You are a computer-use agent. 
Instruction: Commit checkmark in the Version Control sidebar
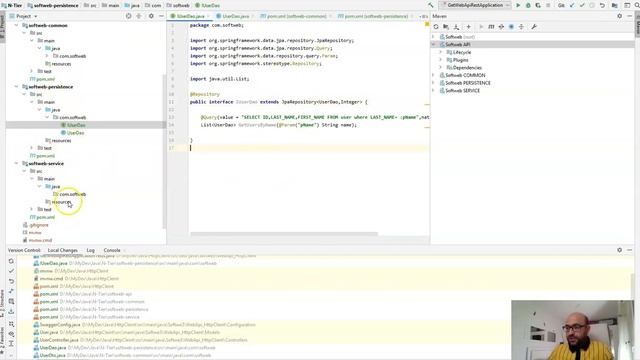[11, 271]
